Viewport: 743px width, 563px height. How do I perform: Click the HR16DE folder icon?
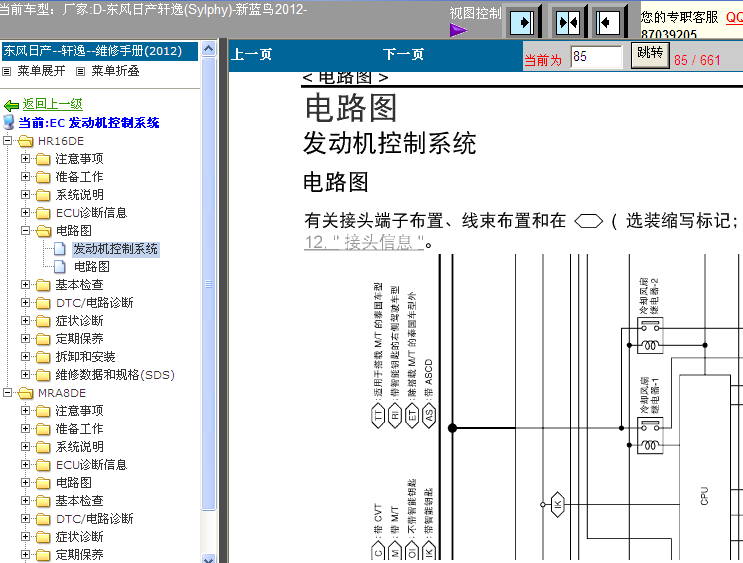26,141
